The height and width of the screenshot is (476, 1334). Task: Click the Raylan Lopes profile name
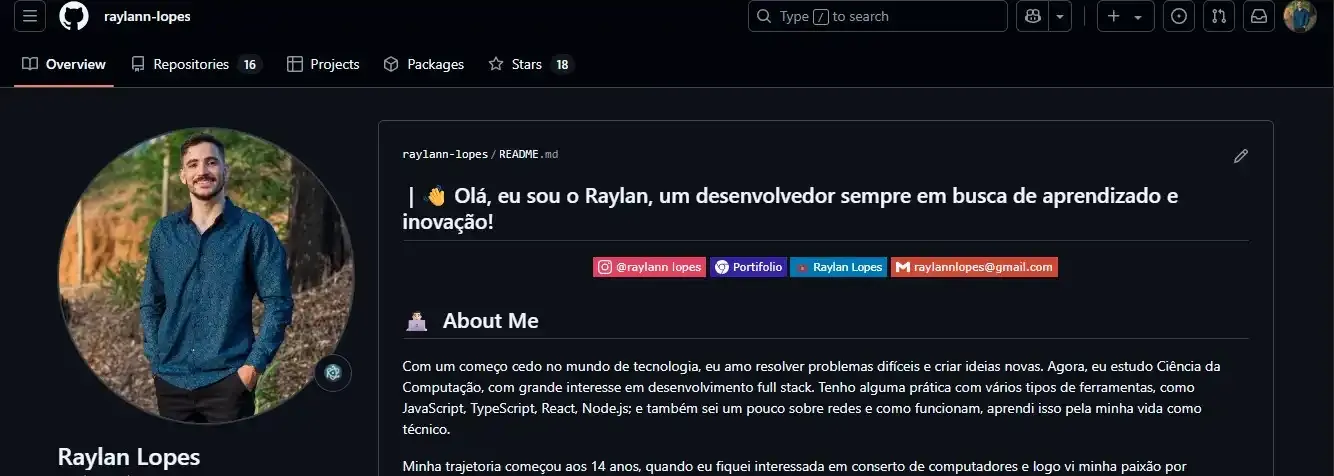click(129, 457)
